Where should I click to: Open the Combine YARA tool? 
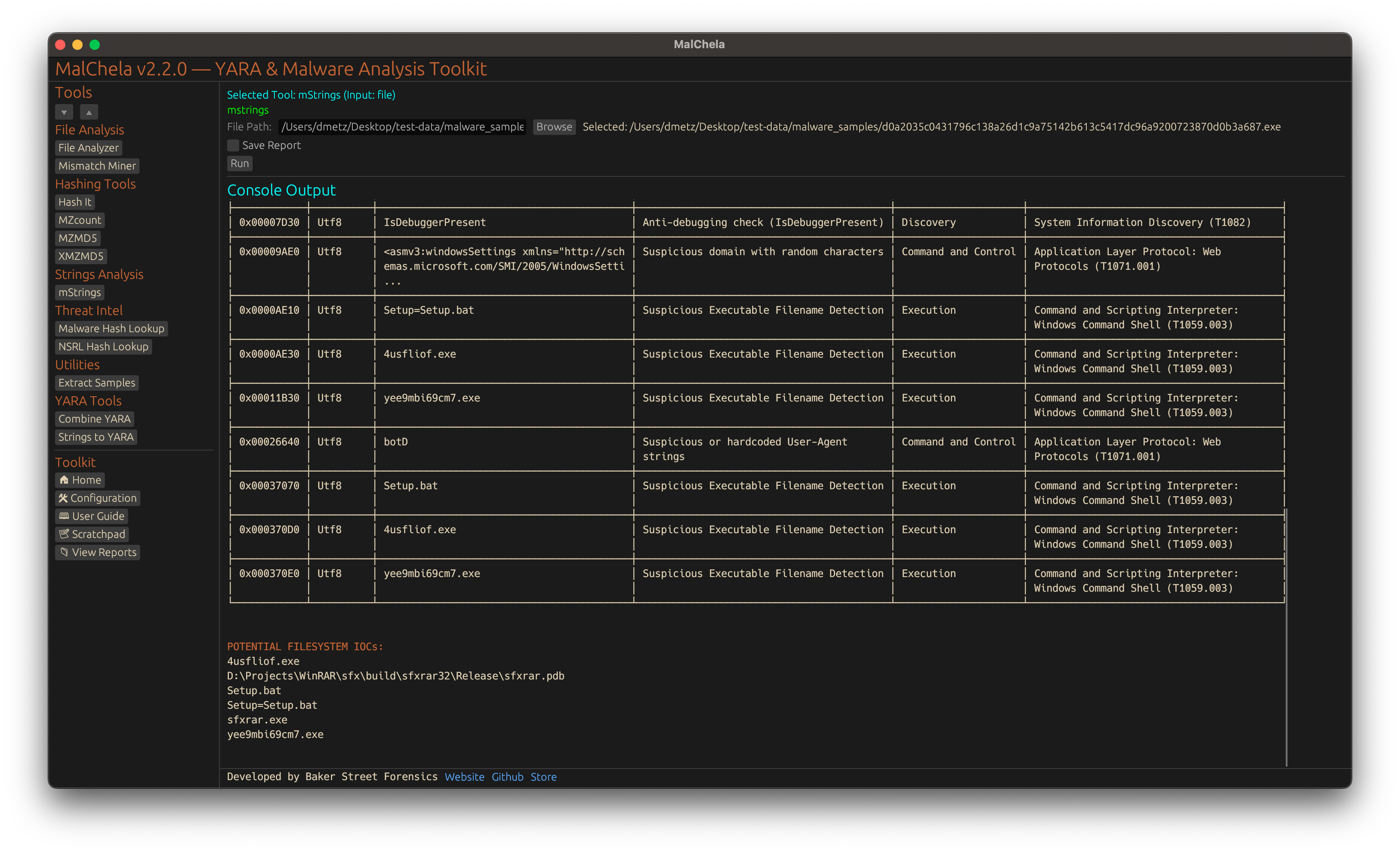95,419
